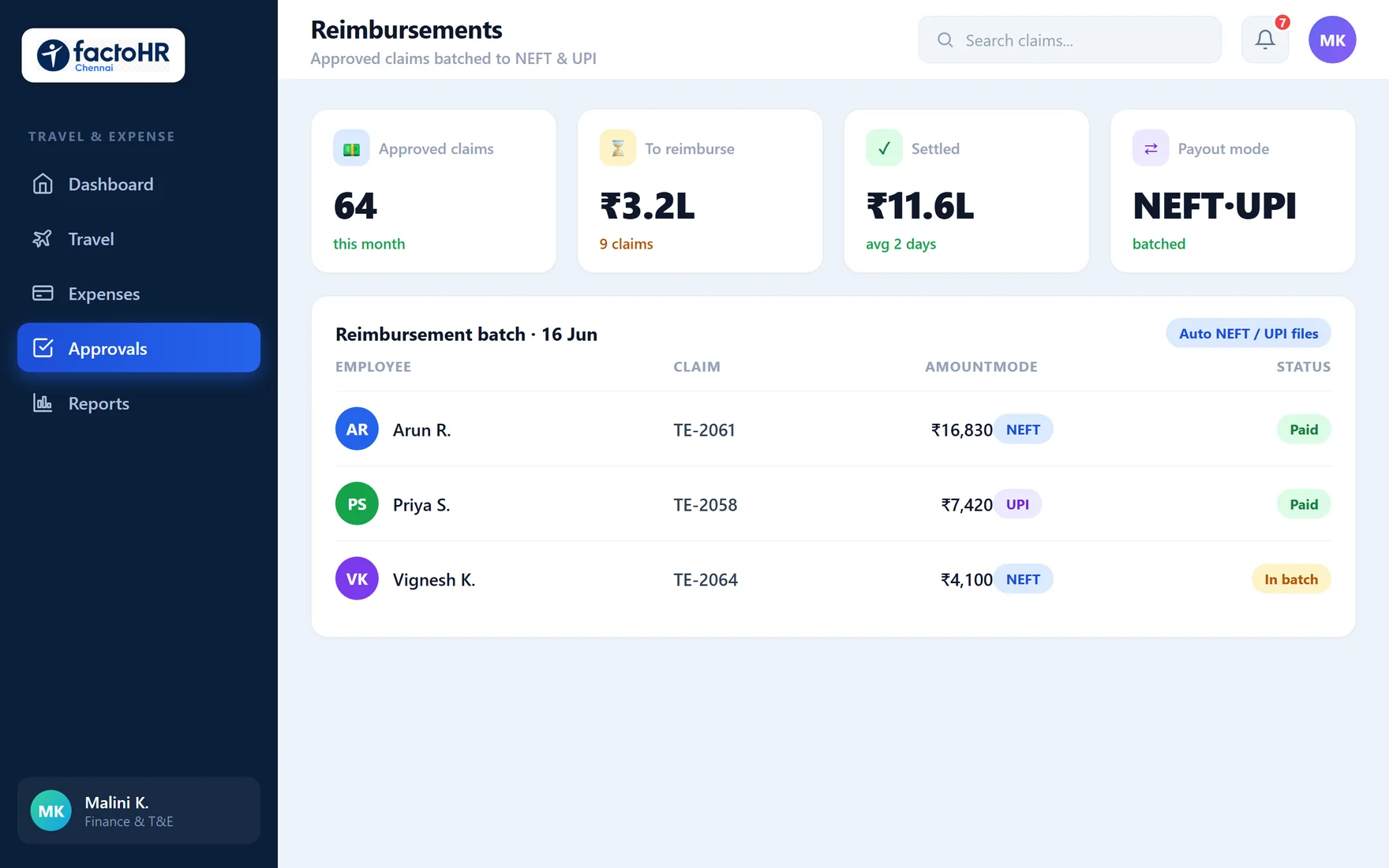This screenshot has height=868, width=1389.
Task: Click the NEFT badge on claim TE-2061
Action: 1023,429
